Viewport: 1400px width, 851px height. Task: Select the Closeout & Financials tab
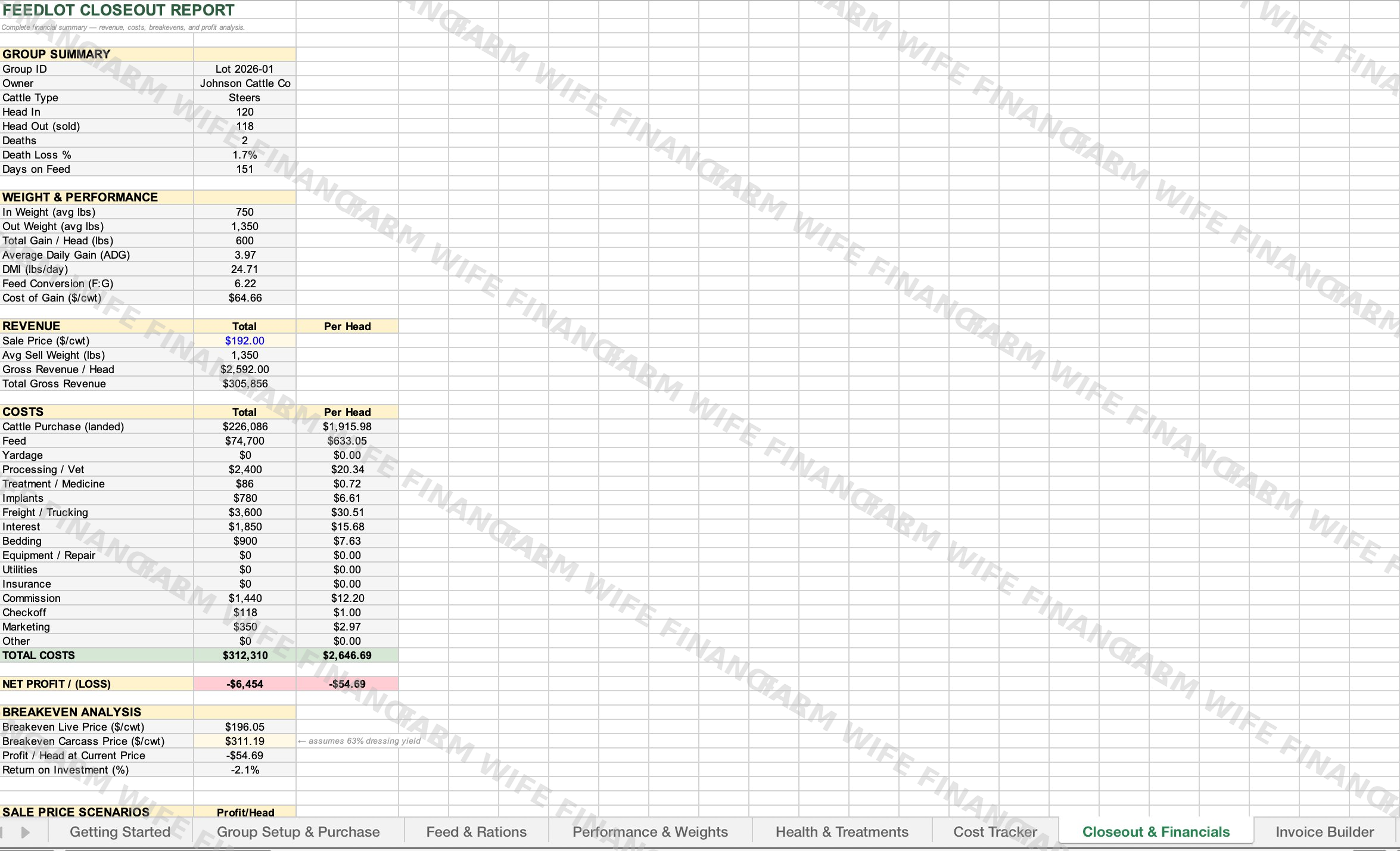pos(1156,831)
